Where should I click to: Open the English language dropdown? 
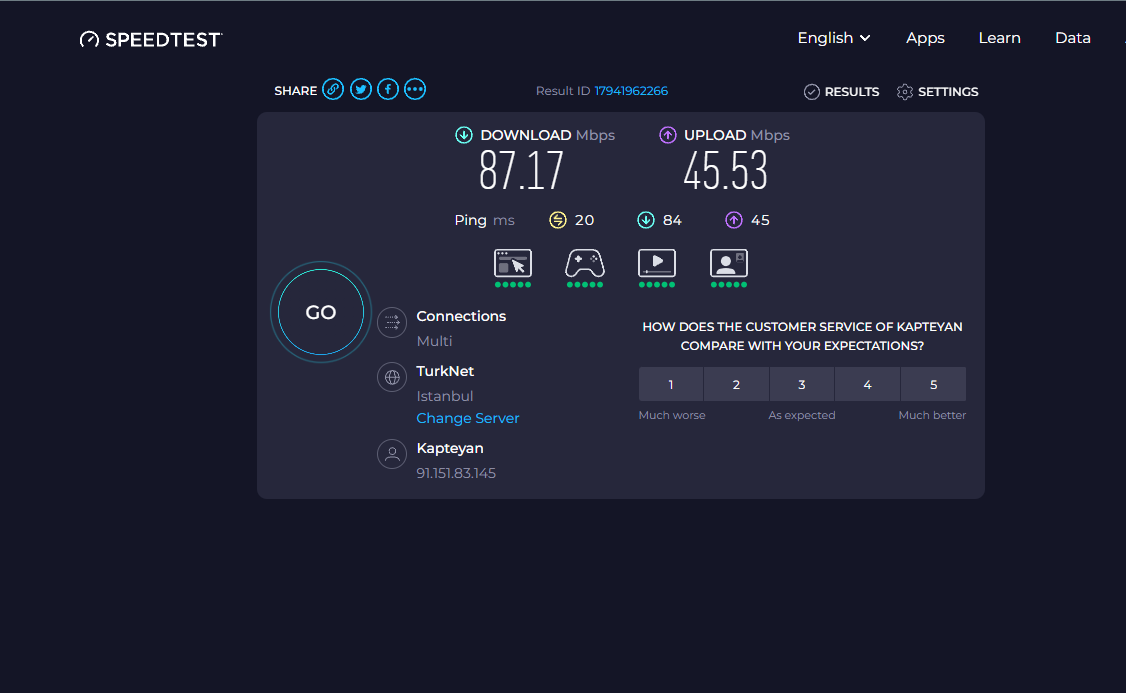(x=834, y=38)
